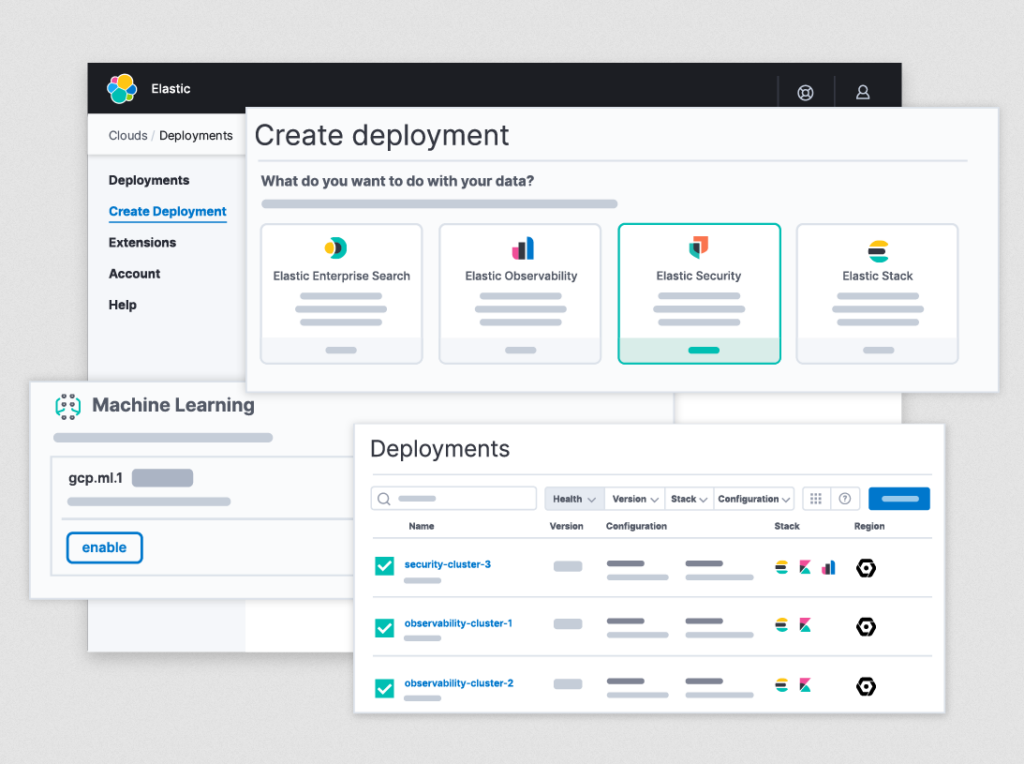Select the Elastic Stack card

[878, 294]
